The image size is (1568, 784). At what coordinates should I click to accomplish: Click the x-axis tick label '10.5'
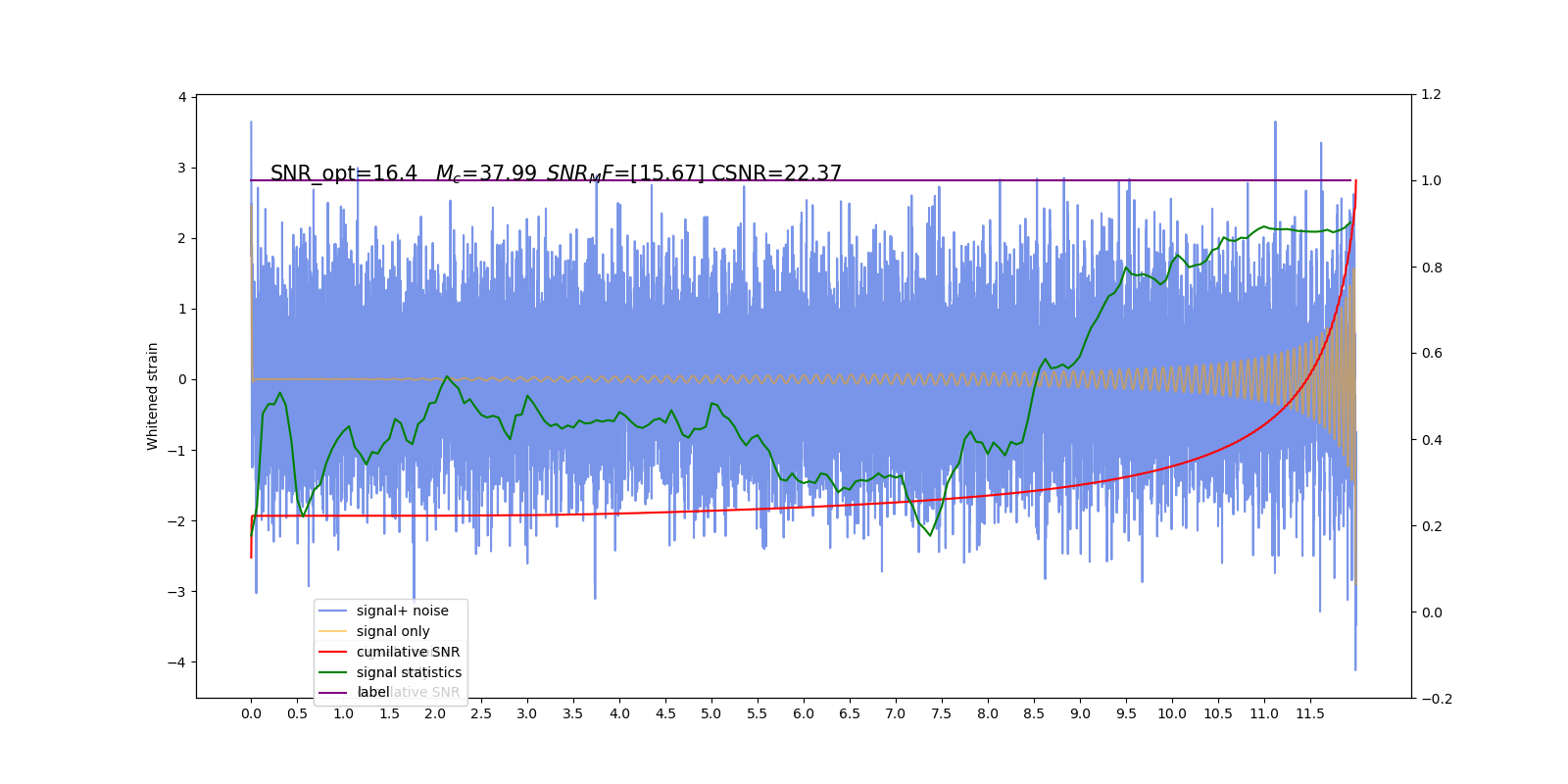point(1218,713)
